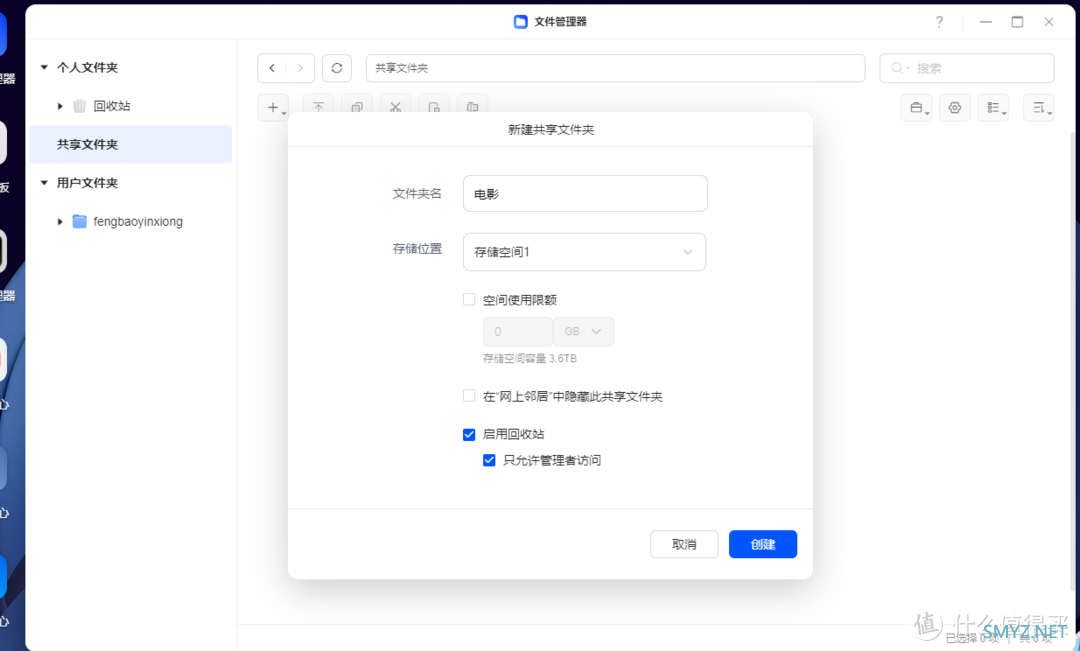Viewport: 1080px width, 651px height.
Task: Click the magnifier icon in search box
Action: point(898,68)
